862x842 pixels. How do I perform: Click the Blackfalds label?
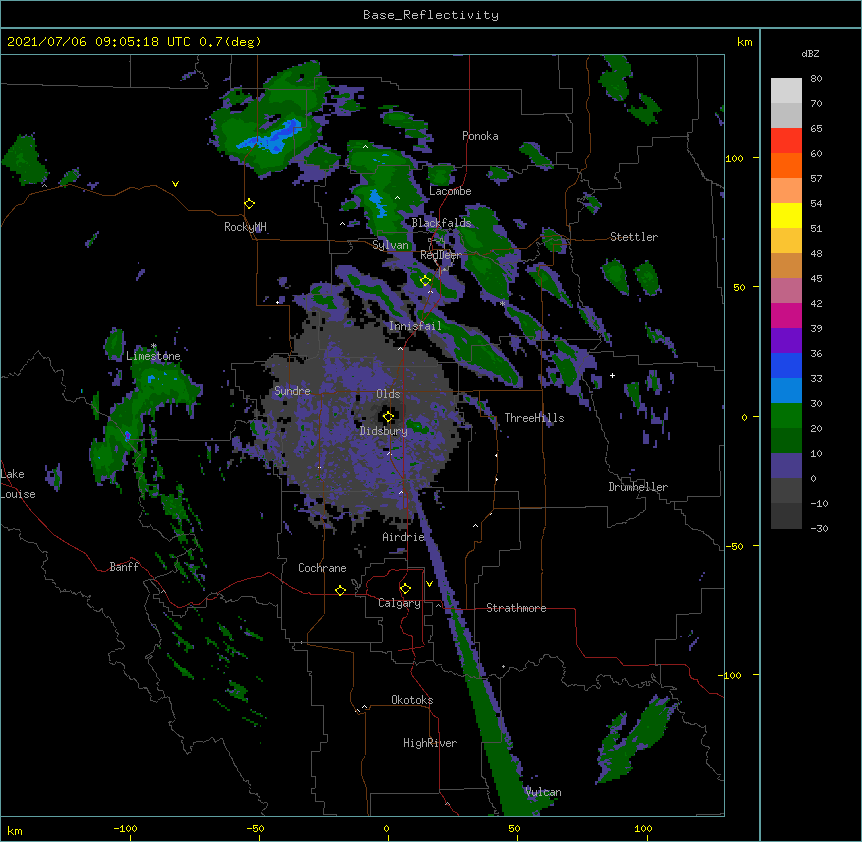[441, 223]
